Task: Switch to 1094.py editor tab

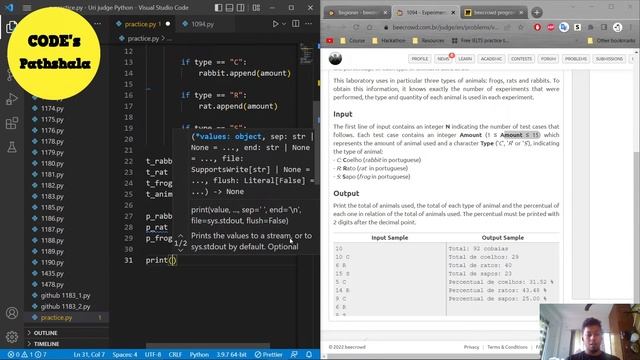Action: point(202,24)
